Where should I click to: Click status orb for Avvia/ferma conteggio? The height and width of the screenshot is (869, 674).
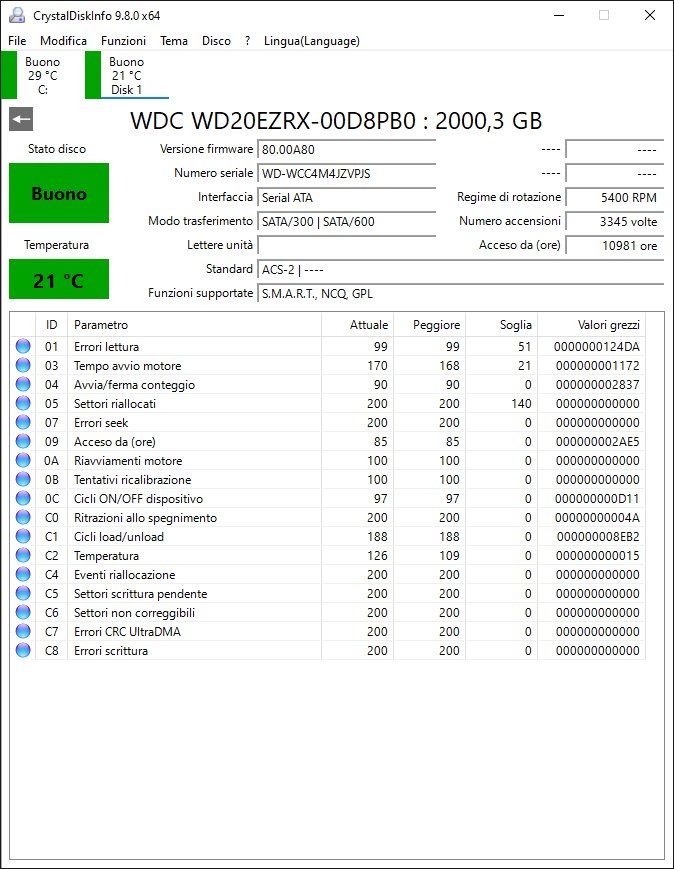tap(23, 385)
